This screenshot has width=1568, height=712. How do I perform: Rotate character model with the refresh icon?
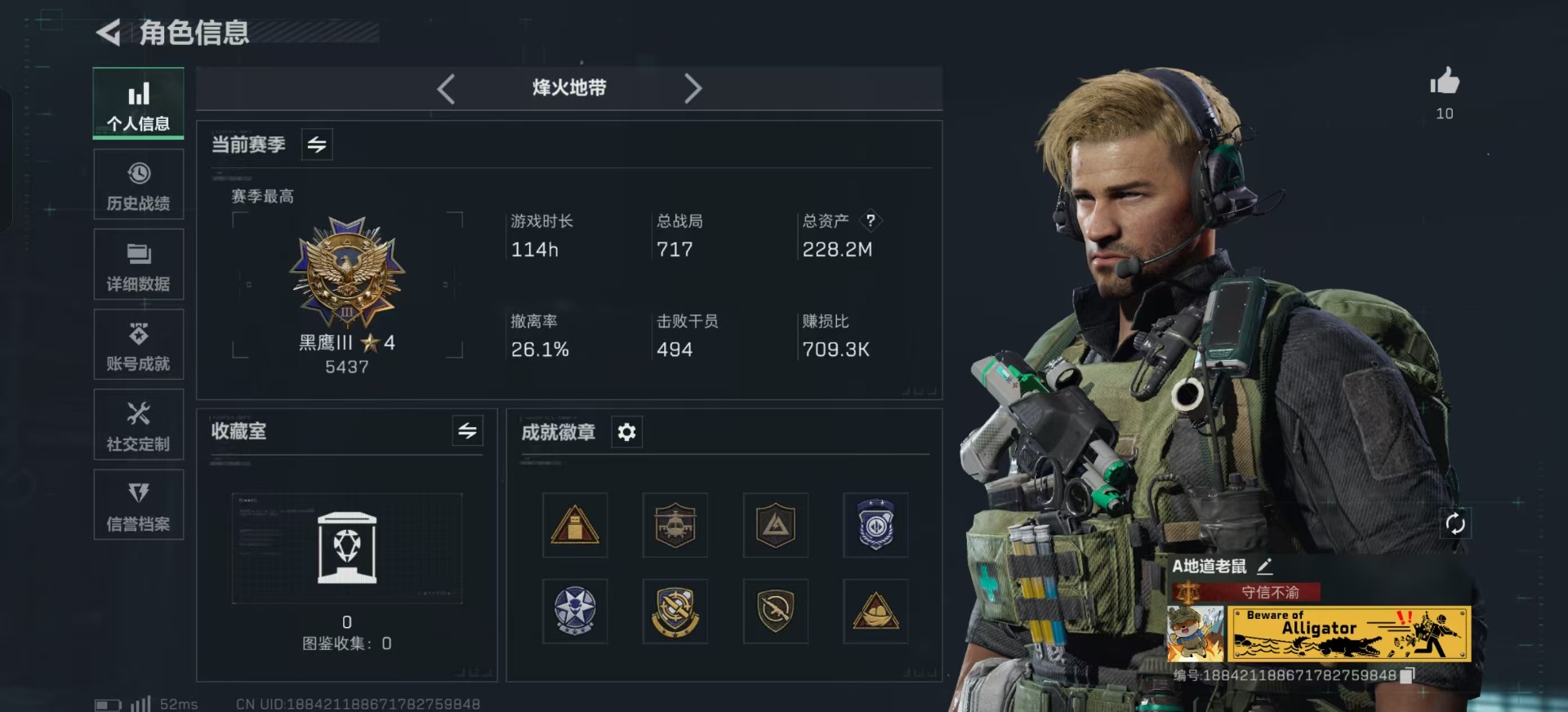(1455, 523)
